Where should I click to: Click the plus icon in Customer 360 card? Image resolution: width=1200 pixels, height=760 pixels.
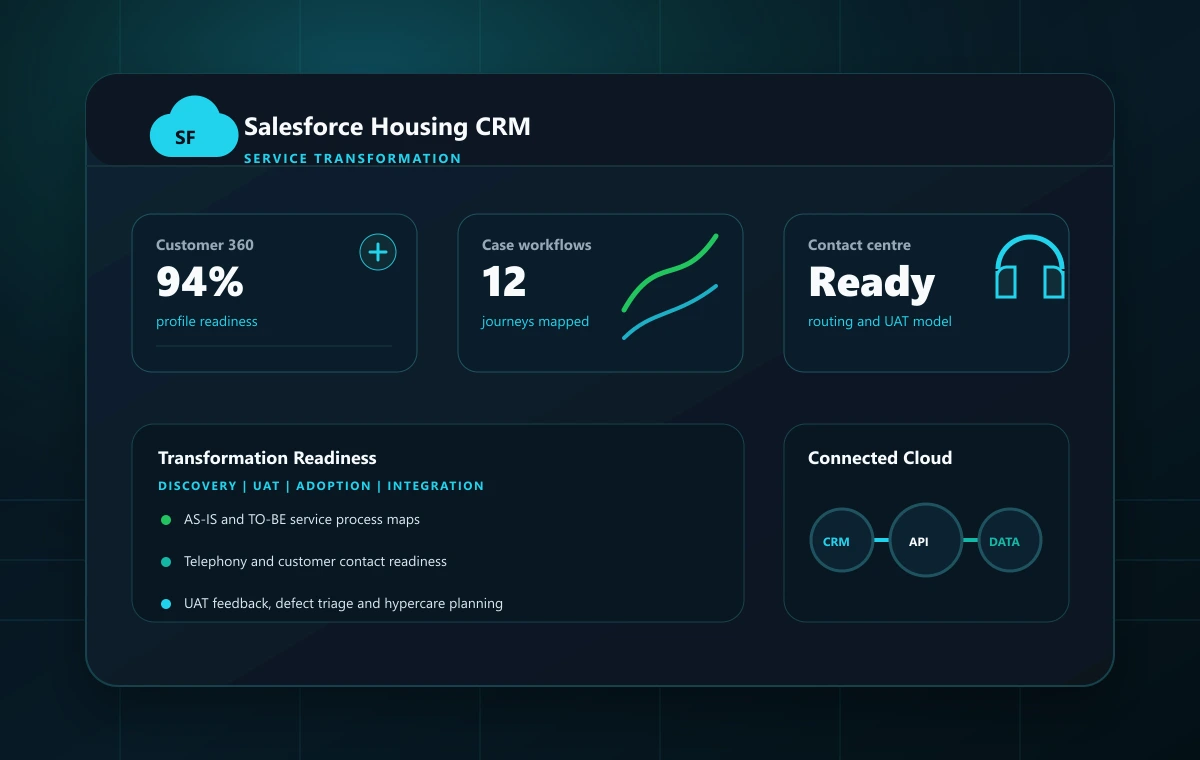[378, 252]
